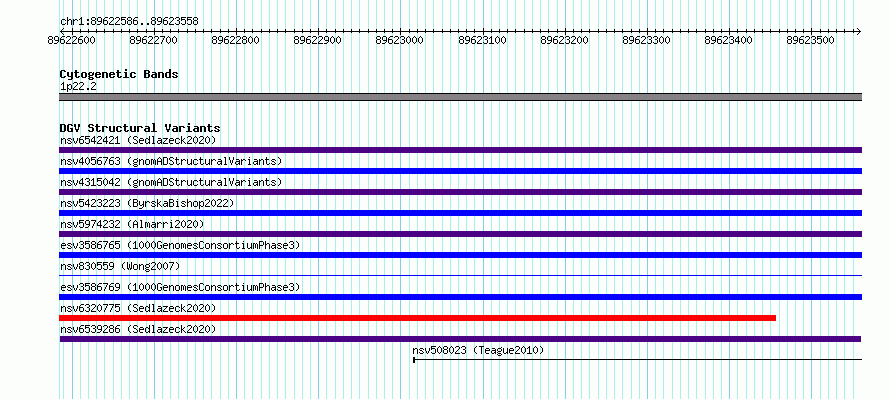Click ruler position 89623500
The width and height of the screenshot is (890, 399).
tap(811, 41)
